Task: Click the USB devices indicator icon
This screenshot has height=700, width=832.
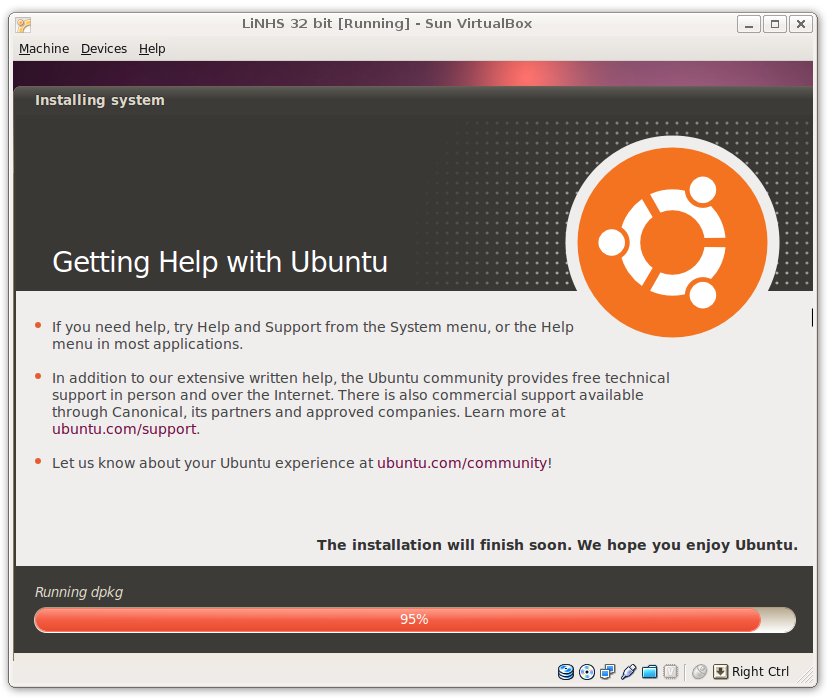Action: click(x=628, y=672)
